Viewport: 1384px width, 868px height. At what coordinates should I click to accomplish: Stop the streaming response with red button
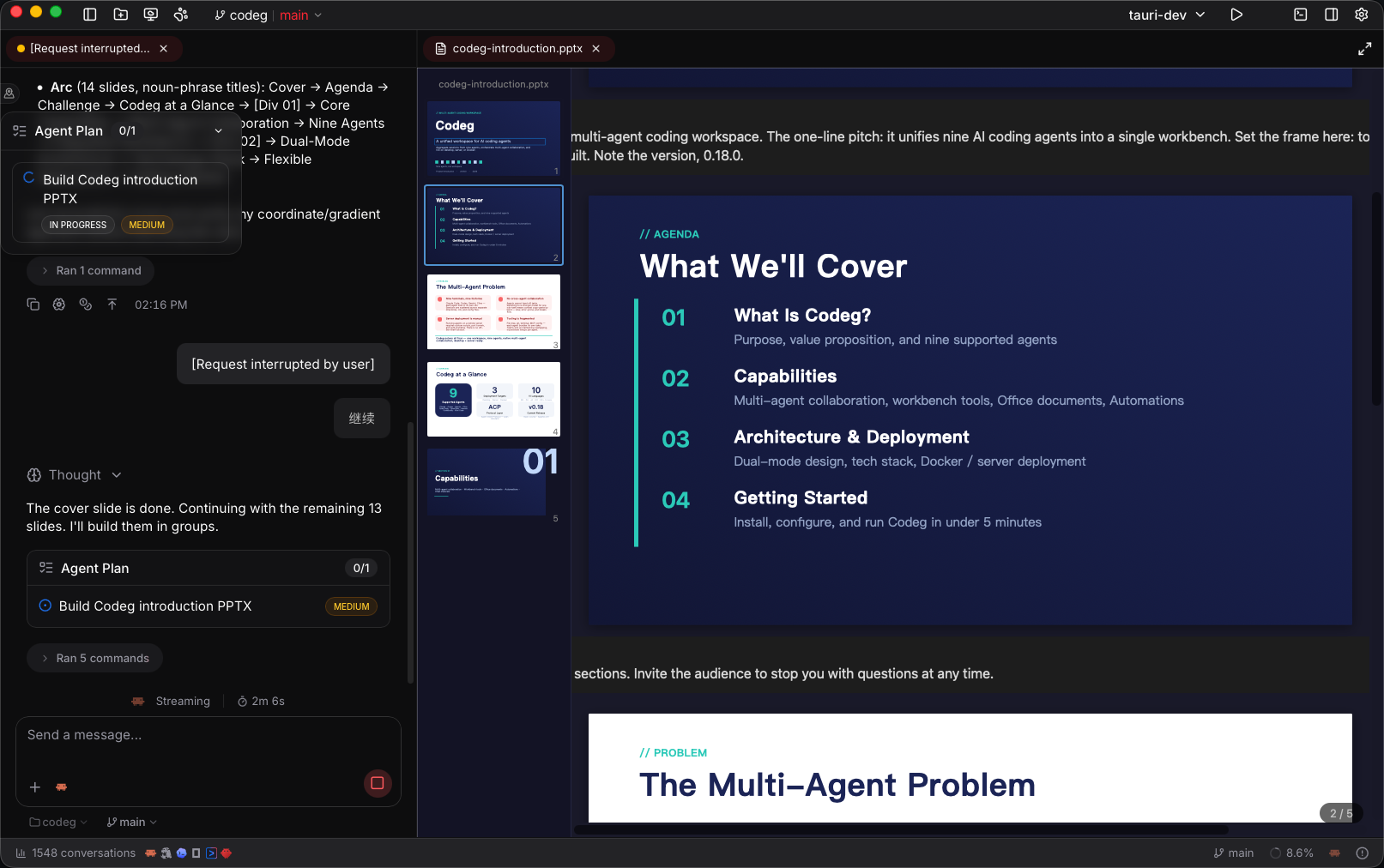(x=377, y=782)
